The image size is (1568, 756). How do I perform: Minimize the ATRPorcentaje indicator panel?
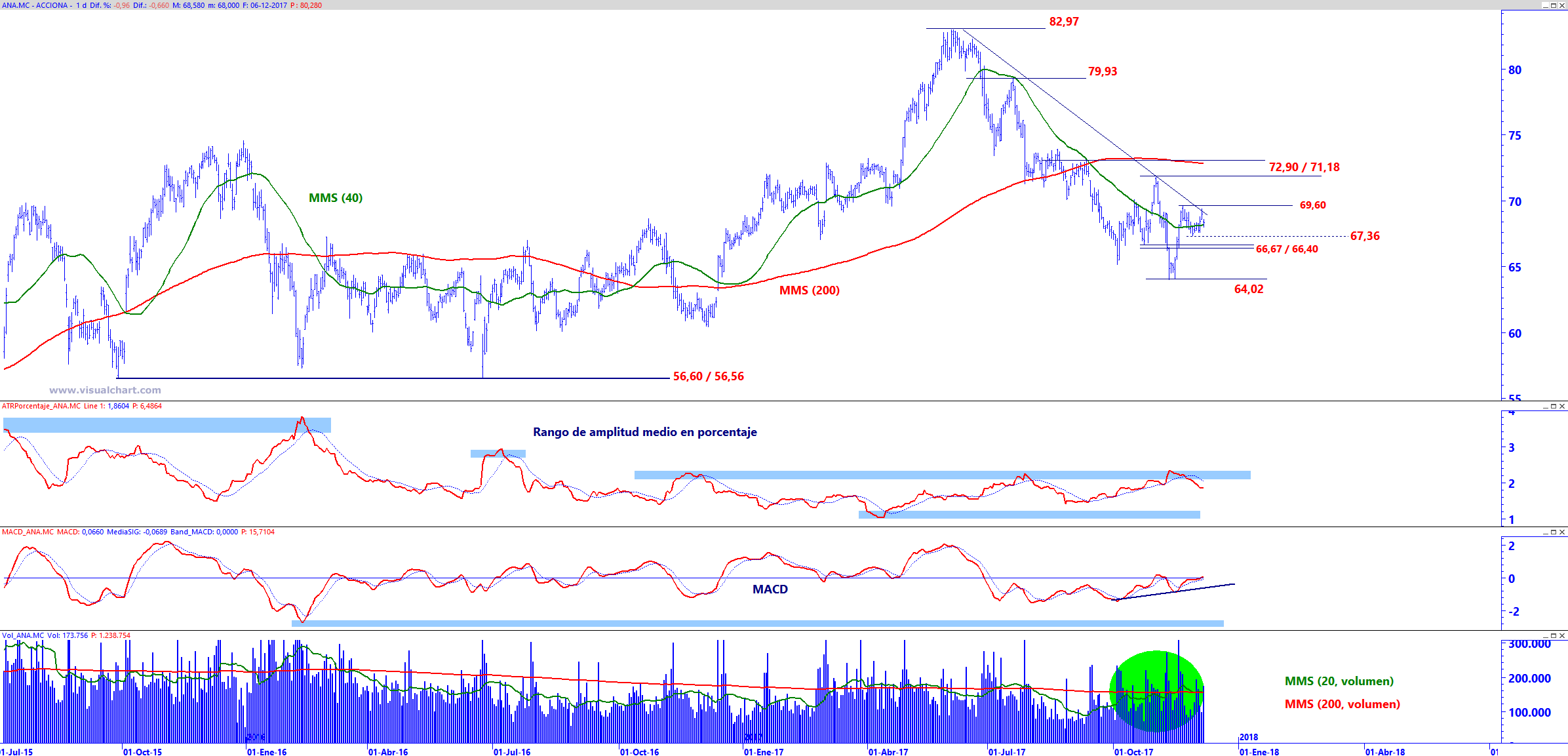coord(1545,407)
